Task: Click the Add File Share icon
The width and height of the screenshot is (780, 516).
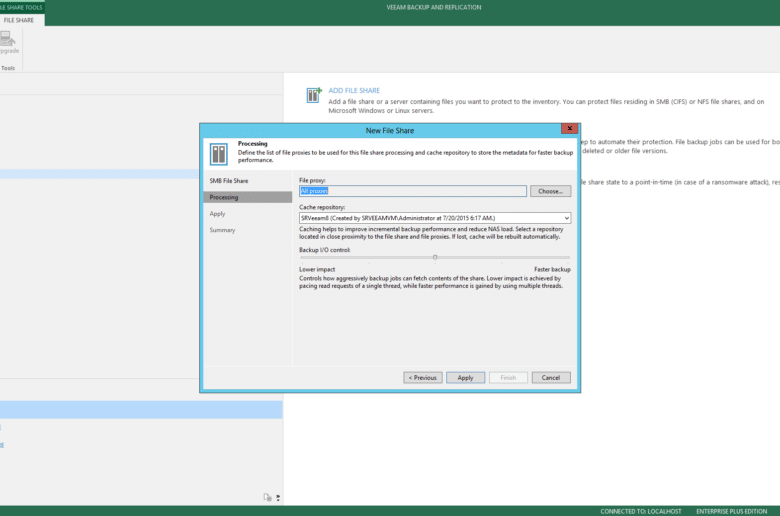Action: (313, 95)
